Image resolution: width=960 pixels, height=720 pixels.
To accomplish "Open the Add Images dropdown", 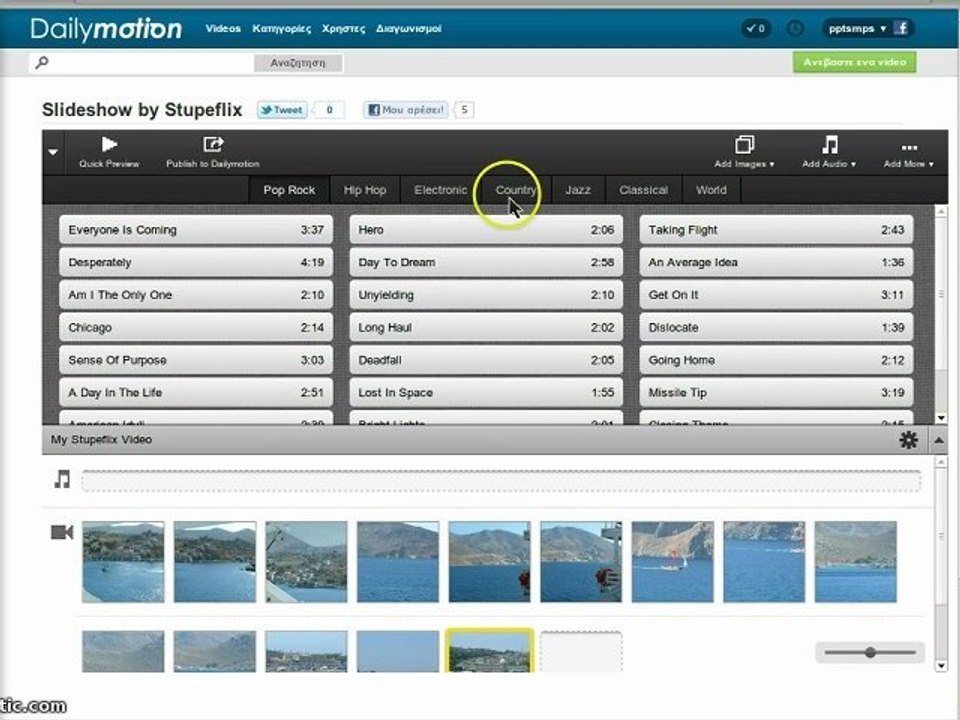I will coord(744,152).
